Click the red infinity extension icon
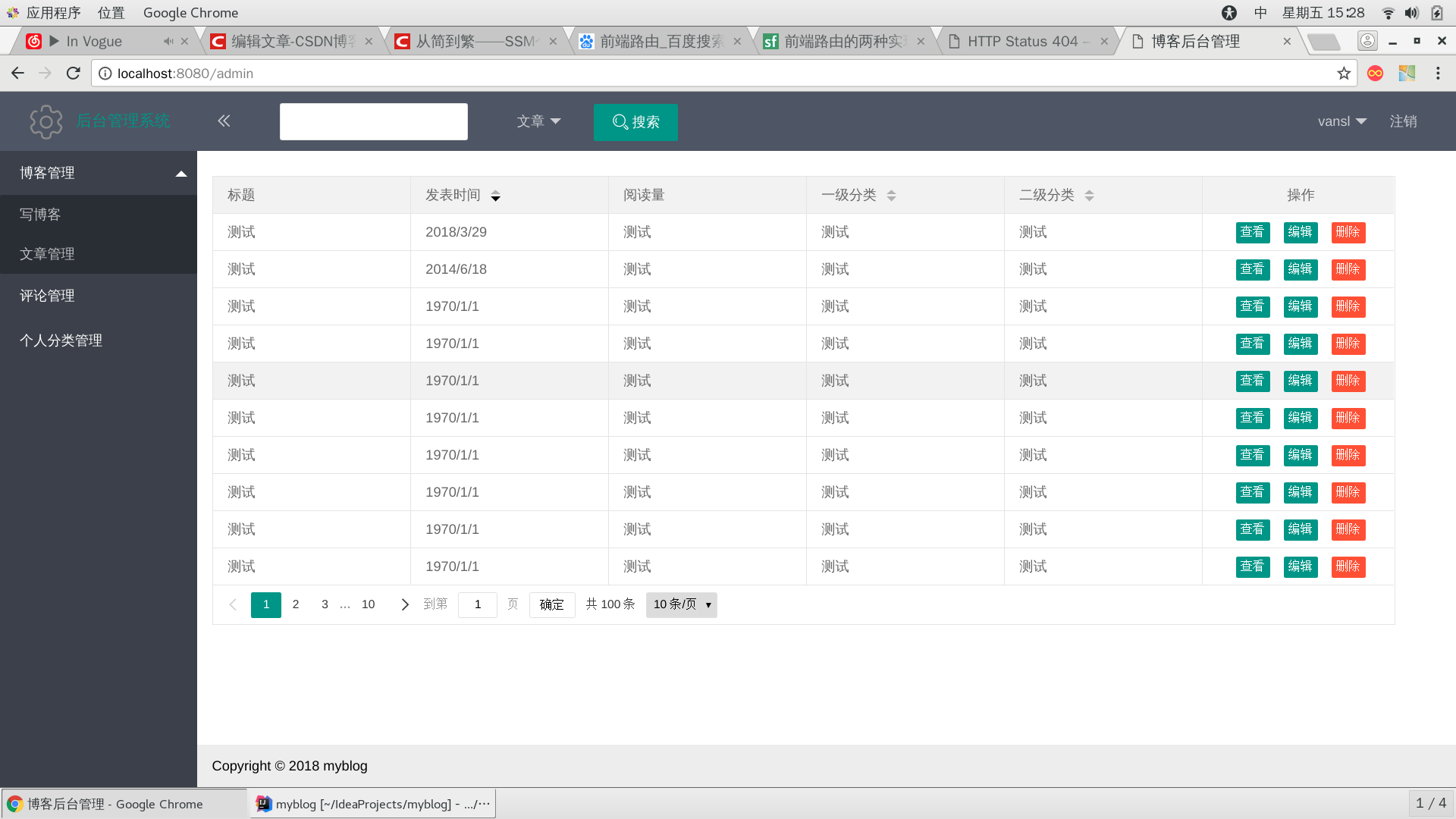 (x=1375, y=73)
